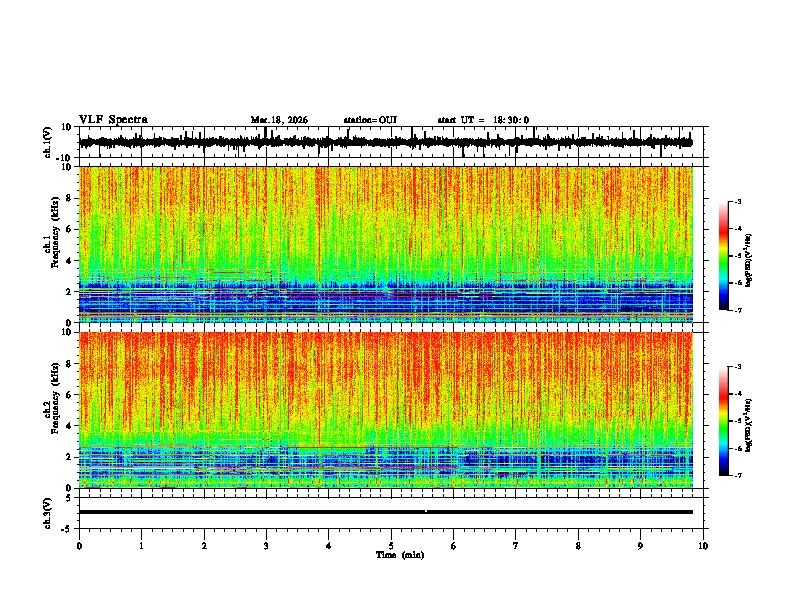The height and width of the screenshot is (612, 792).
Task: Click ch.2 spectrogram frequency tick "6"
Action: [69, 395]
